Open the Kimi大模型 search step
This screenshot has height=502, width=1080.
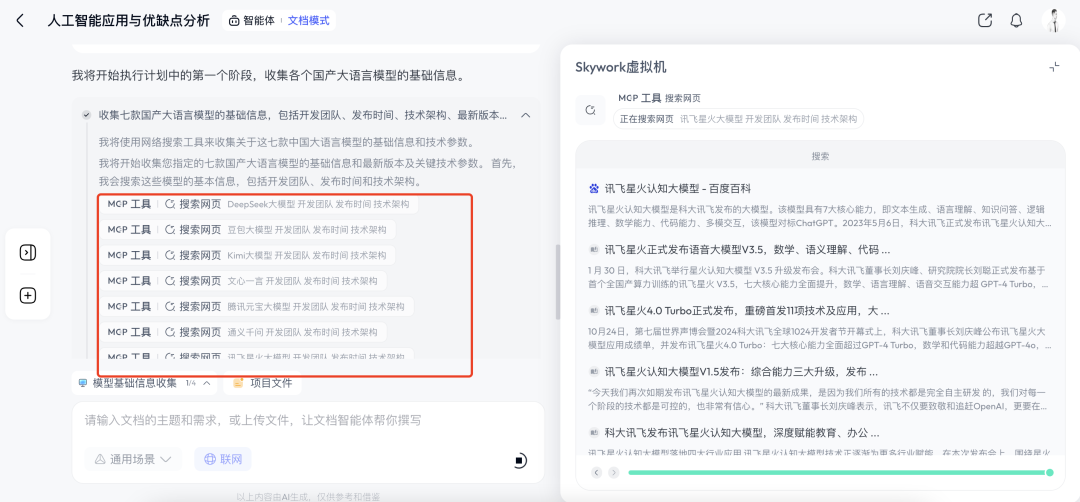point(248,255)
